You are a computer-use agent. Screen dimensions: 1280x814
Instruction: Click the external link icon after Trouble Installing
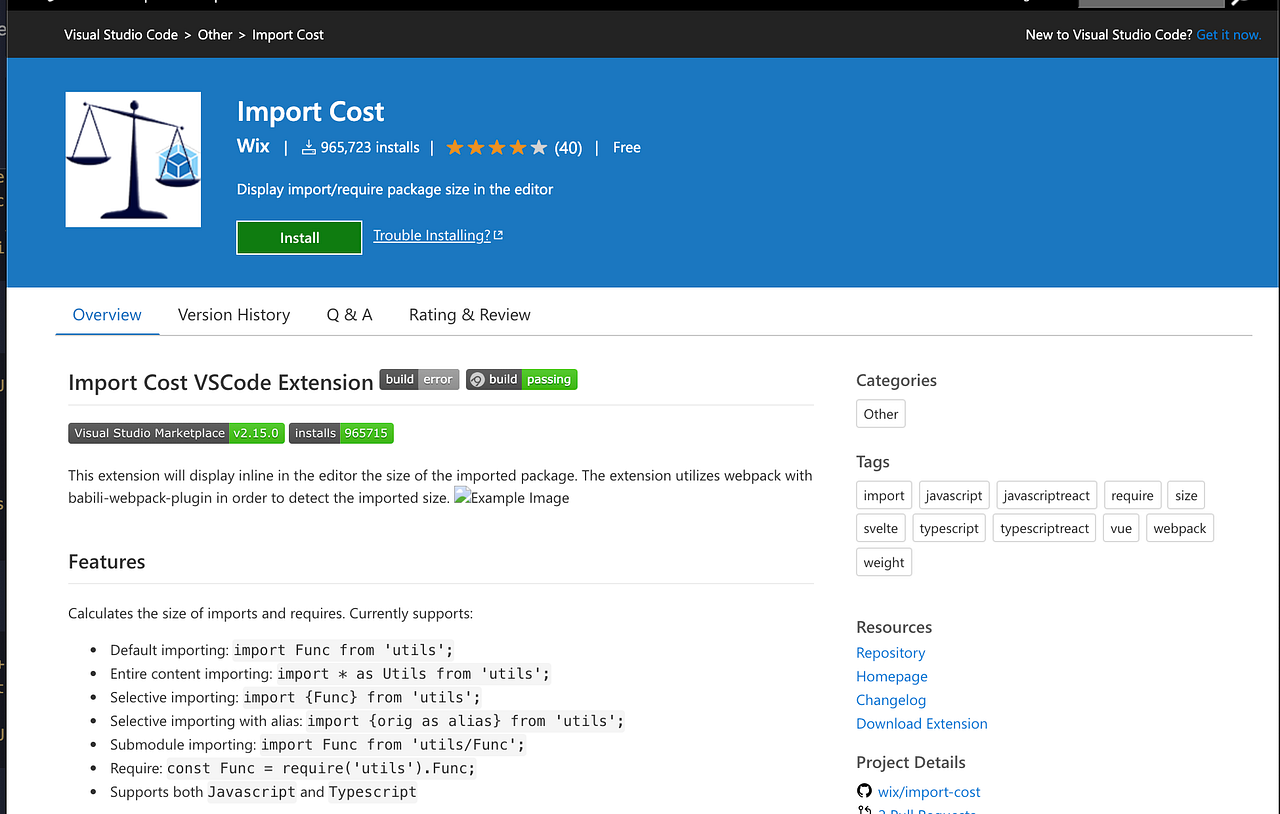coord(499,236)
